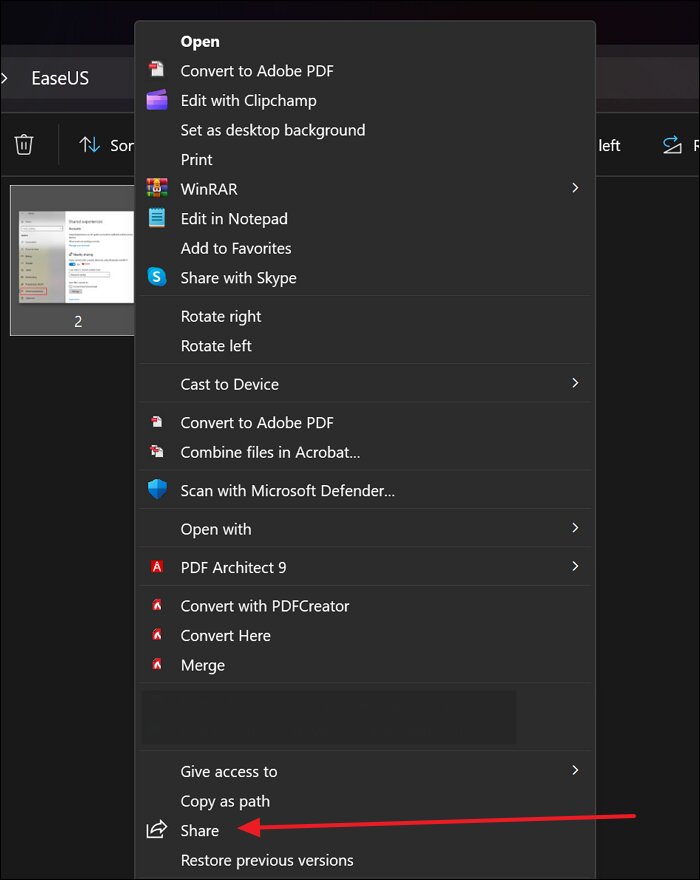Expand the Open with submenu arrow
Viewport: 700px width, 880px height.
575,528
